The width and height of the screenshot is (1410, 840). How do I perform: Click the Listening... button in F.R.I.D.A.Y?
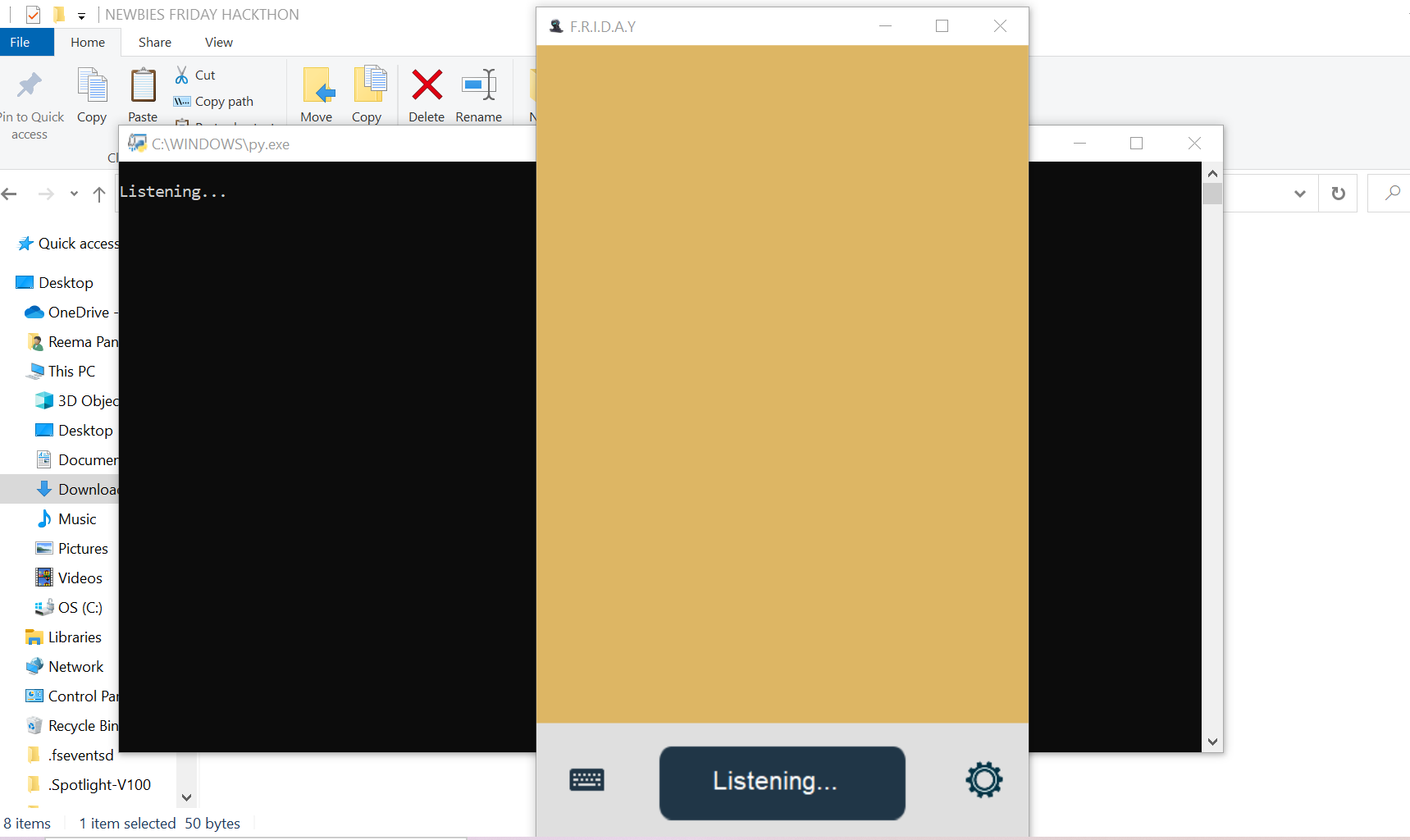(782, 783)
